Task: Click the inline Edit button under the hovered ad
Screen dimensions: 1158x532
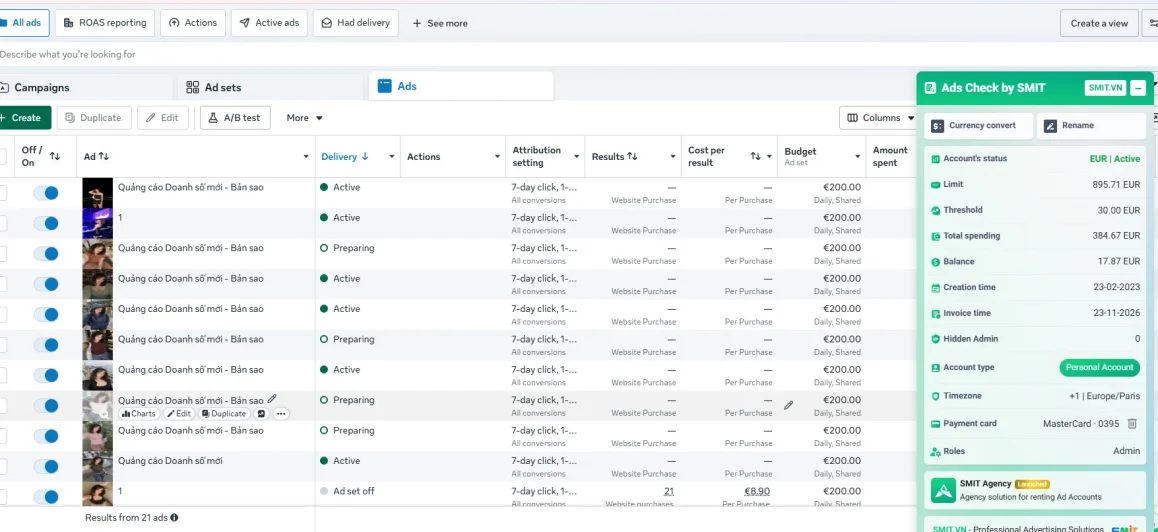Action: click(x=179, y=414)
